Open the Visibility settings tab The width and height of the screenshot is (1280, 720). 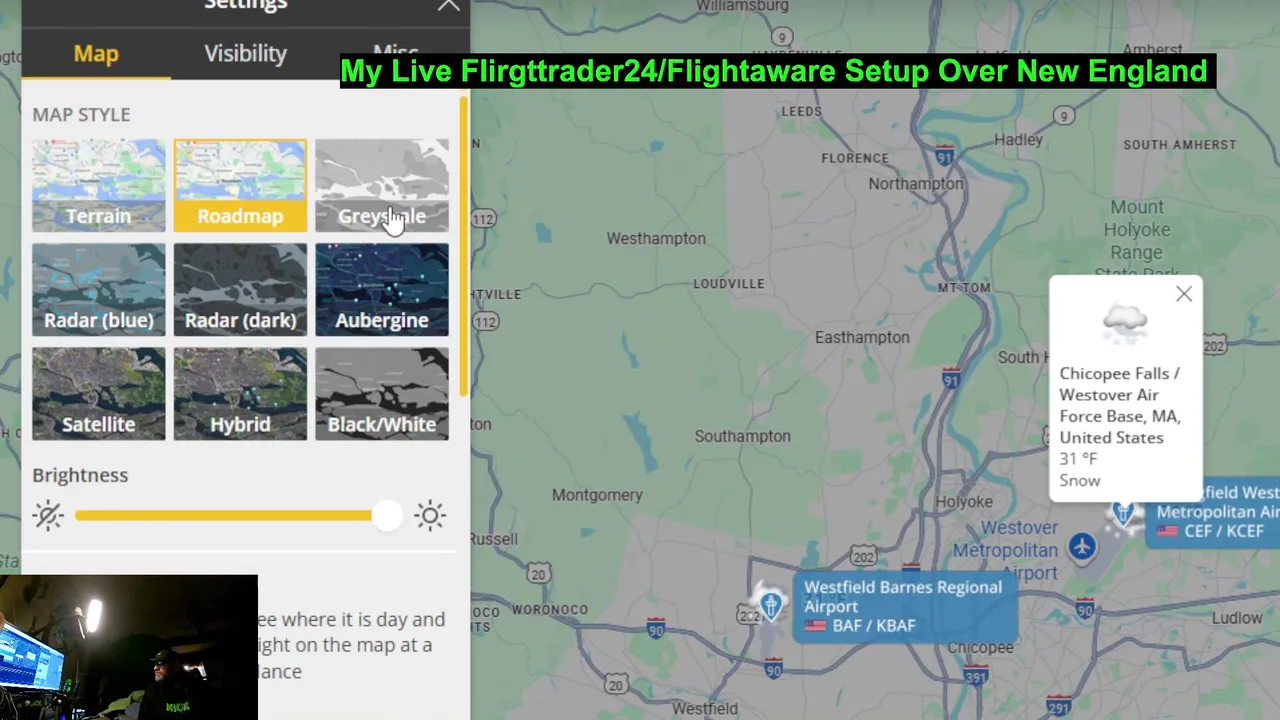point(245,54)
